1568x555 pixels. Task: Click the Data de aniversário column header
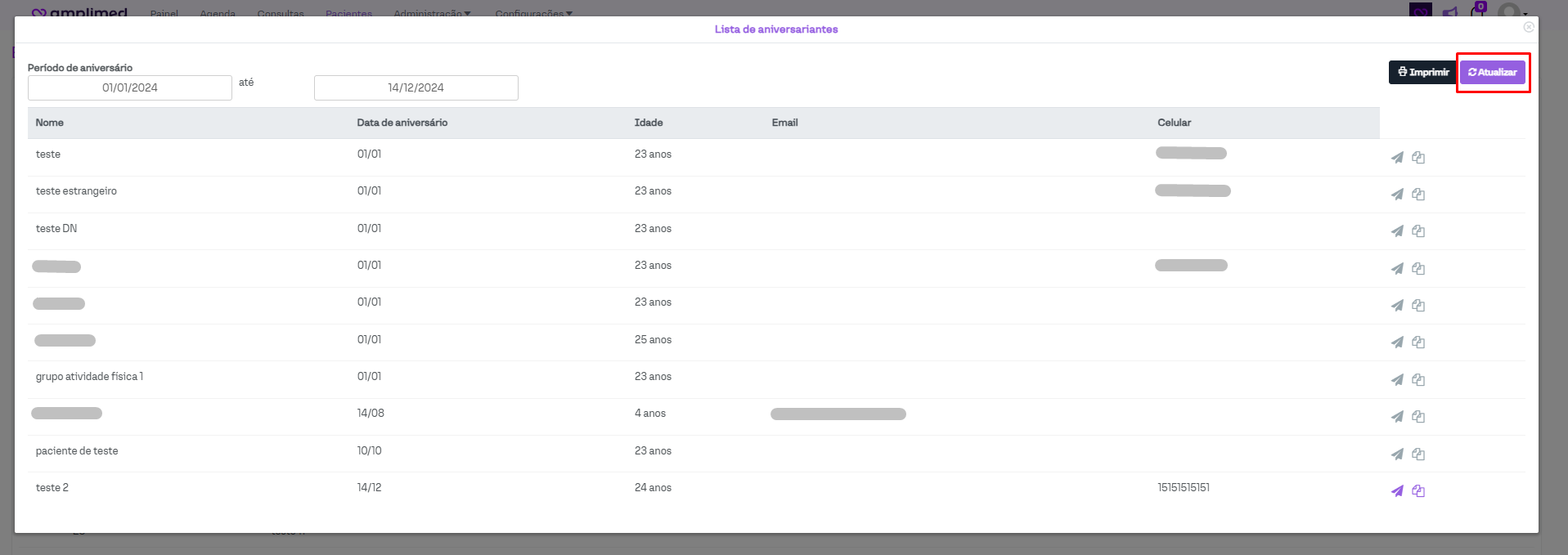[402, 123]
